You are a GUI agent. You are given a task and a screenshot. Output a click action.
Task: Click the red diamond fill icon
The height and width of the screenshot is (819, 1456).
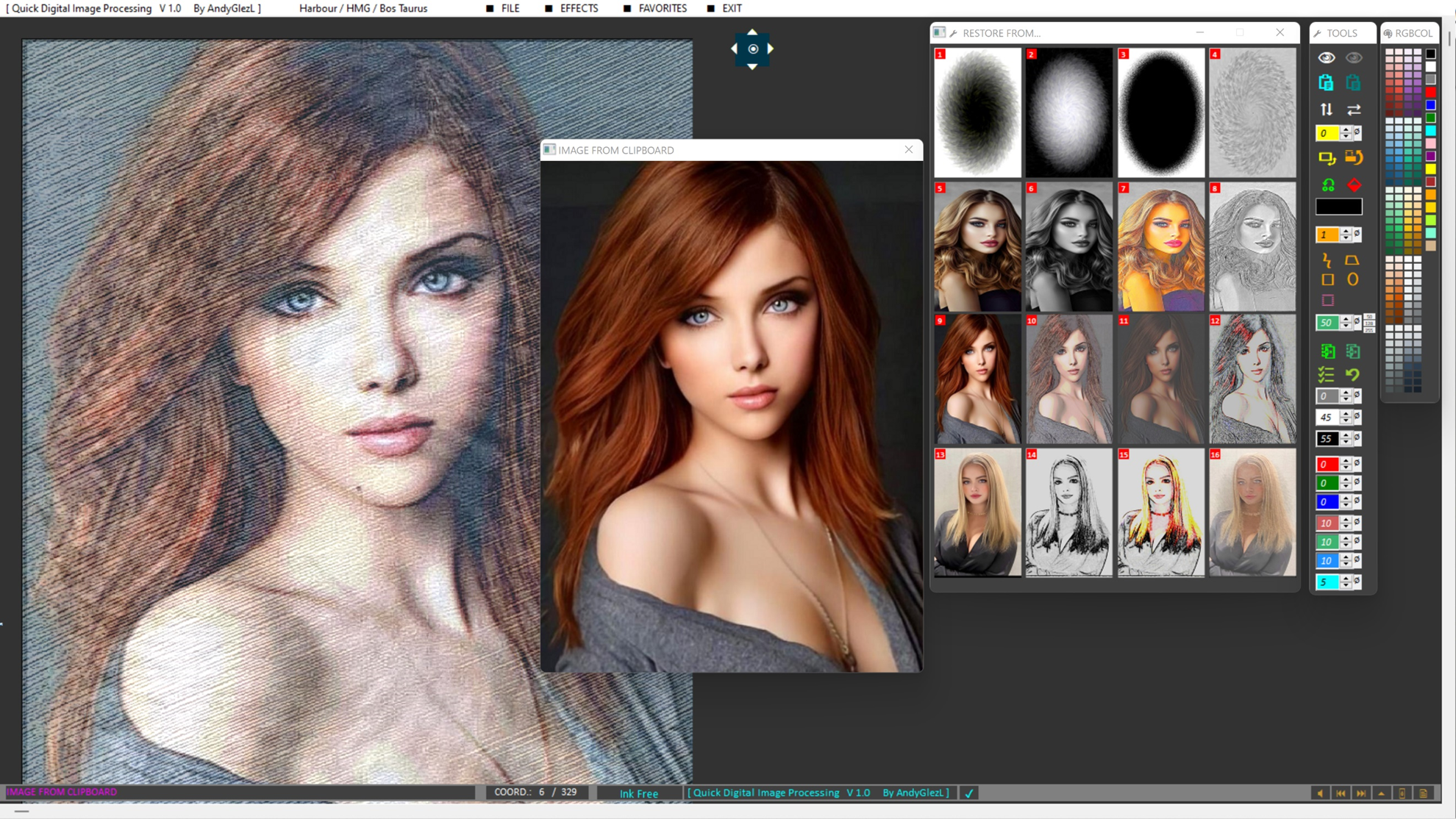point(1354,185)
